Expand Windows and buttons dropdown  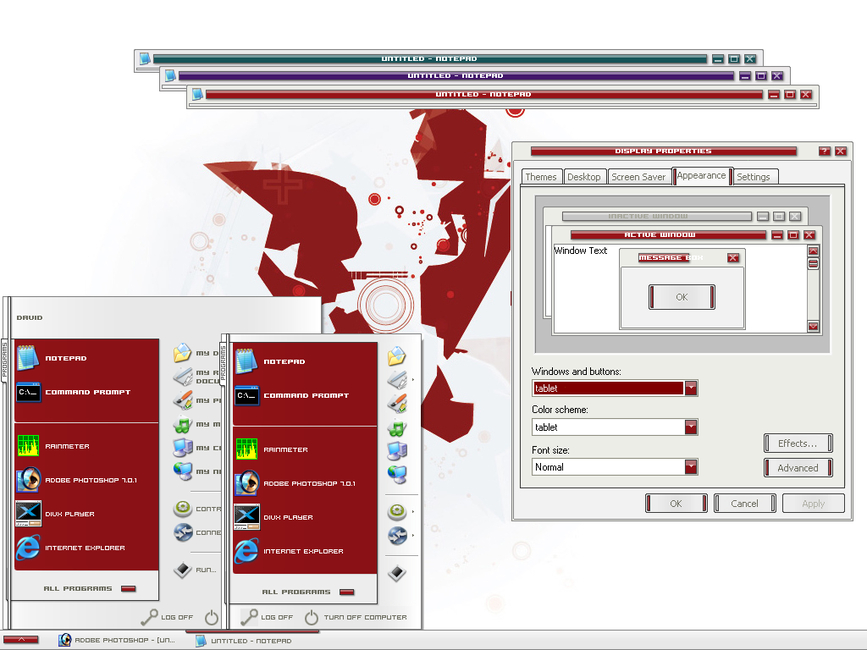click(691, 388)
